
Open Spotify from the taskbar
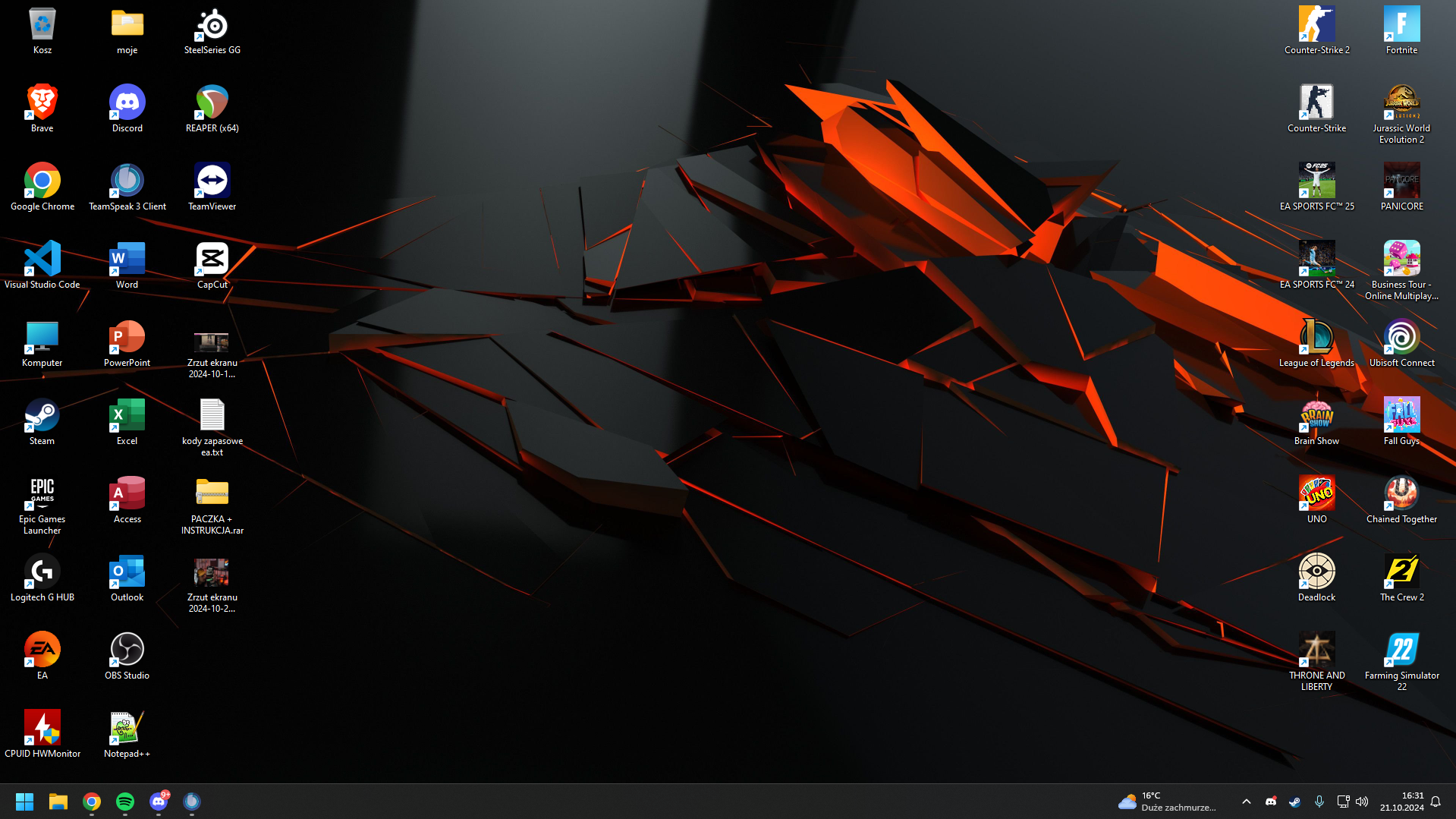pos(125,802)
